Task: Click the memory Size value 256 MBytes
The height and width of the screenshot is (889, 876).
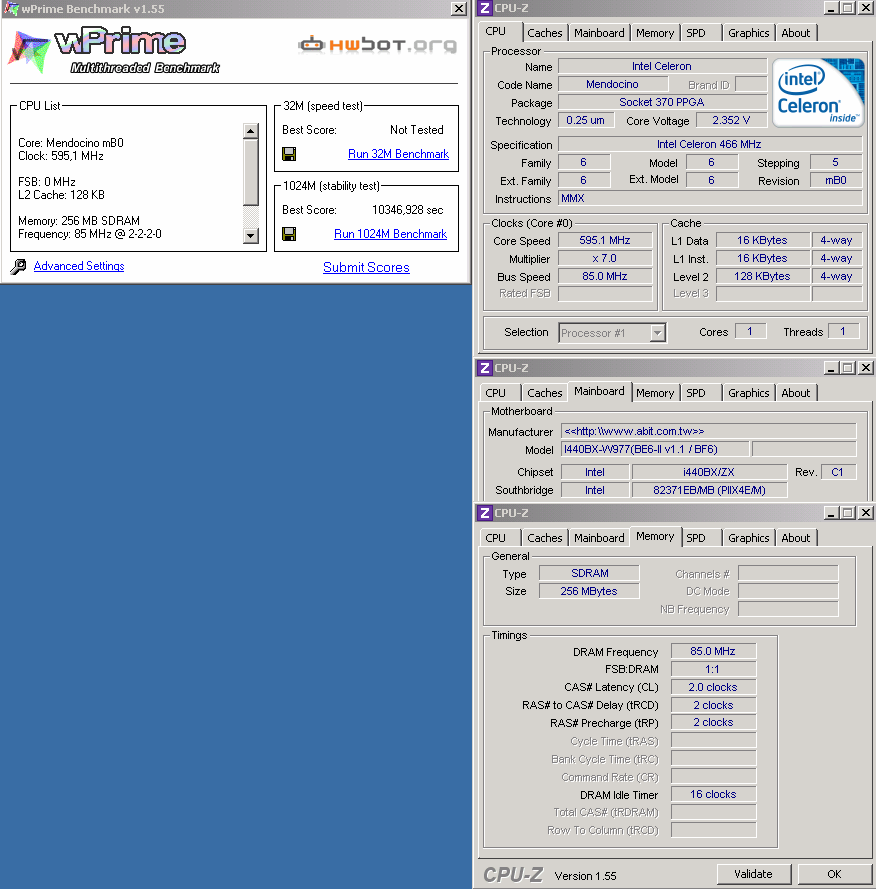Action: click(x=589, y=591)
